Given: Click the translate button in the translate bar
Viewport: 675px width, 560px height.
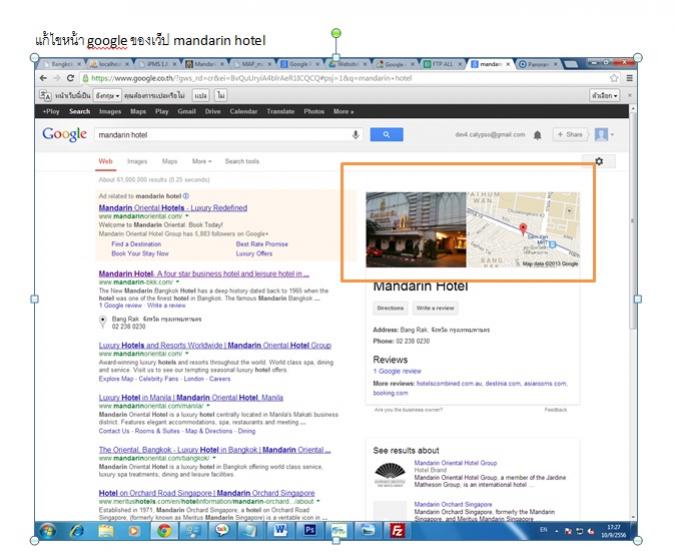Looking at the screenshot, I should coord(201,96).
